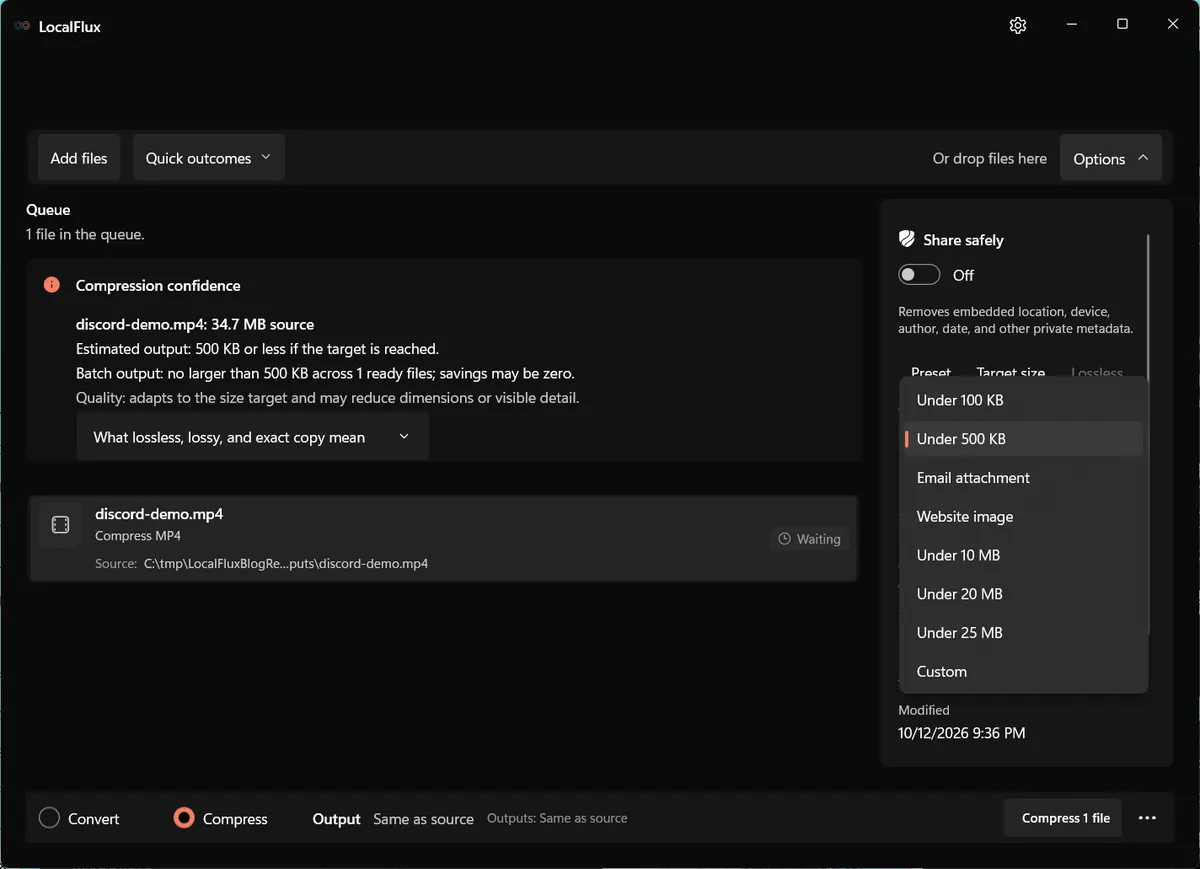Pick the Under 20 MB option
This screenshot has height=869, width=1200.
(x=1023, y=594)
